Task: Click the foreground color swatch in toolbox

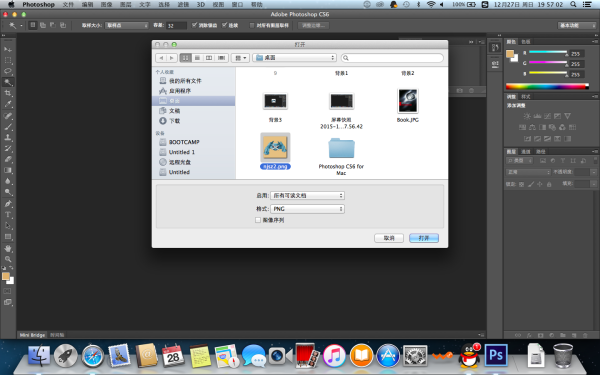Action: click(5, 276)
